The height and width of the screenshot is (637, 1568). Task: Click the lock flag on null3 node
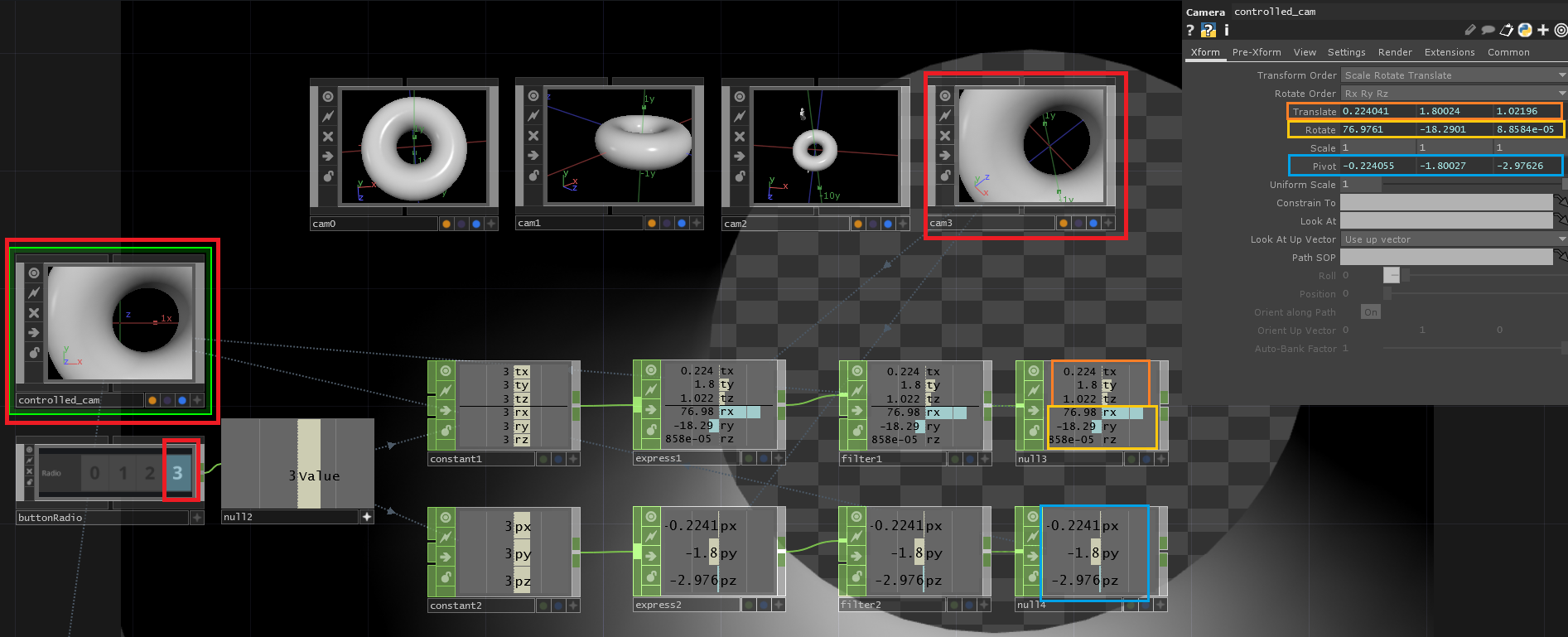tap(1034, 430)
